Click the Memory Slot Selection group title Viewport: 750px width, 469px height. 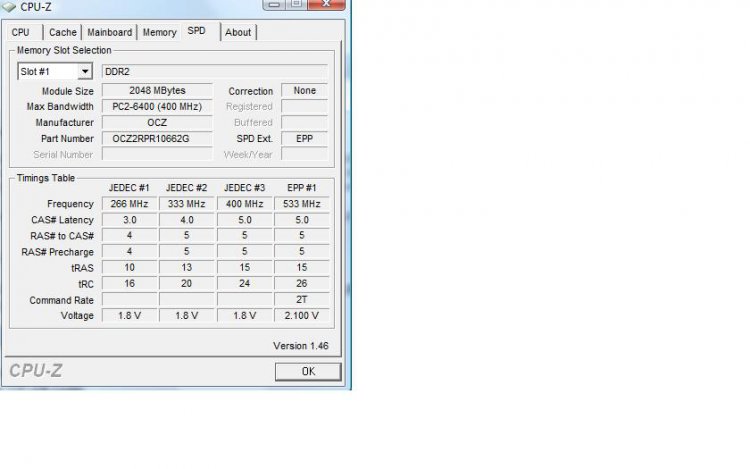click(64, 50)
